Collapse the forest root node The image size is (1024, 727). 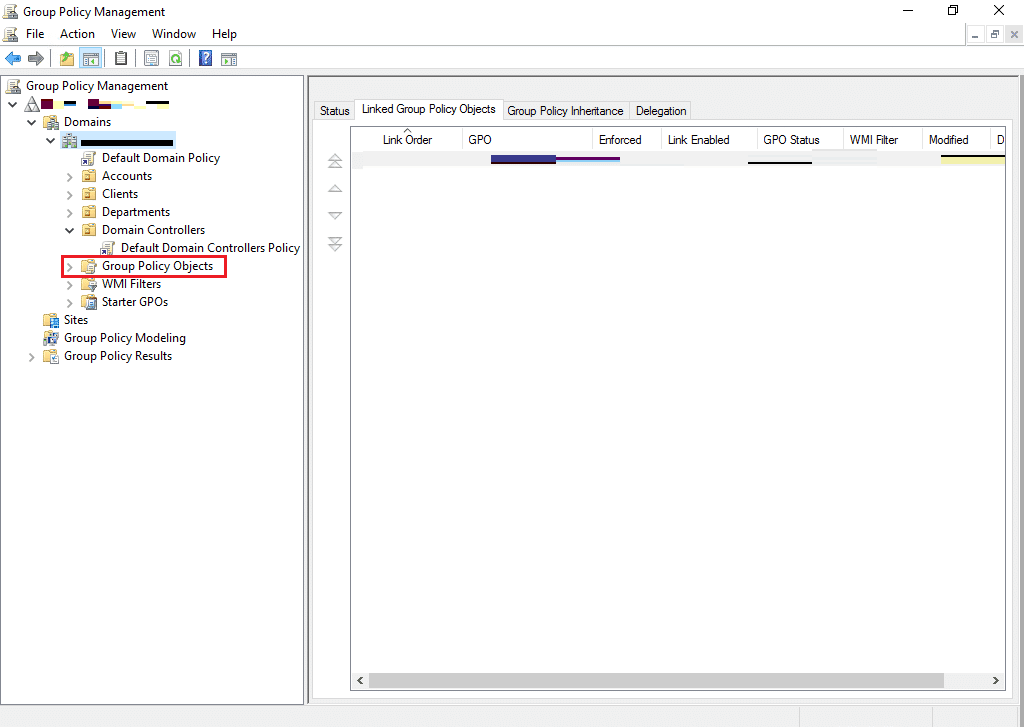pyautogui.click(x=12, y=104)
